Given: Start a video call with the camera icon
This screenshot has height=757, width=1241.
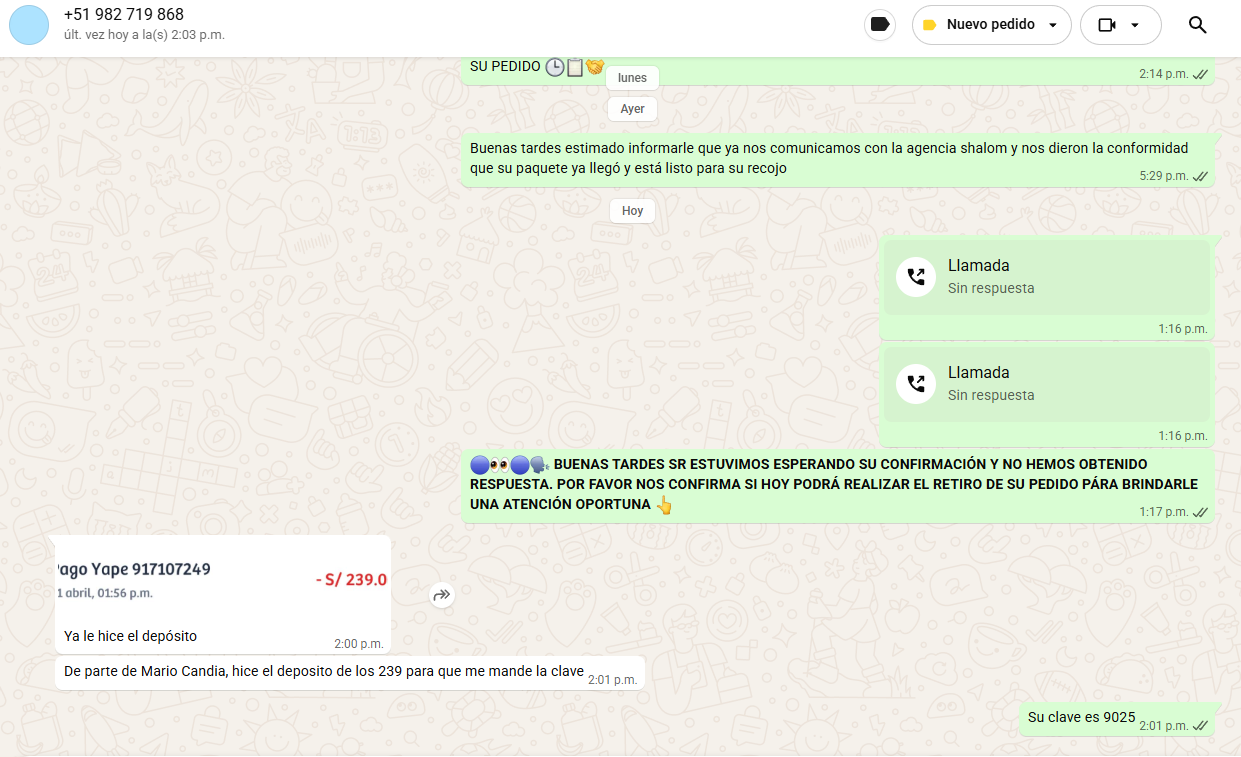Looking at the screenshot, I should [1106, 25].
